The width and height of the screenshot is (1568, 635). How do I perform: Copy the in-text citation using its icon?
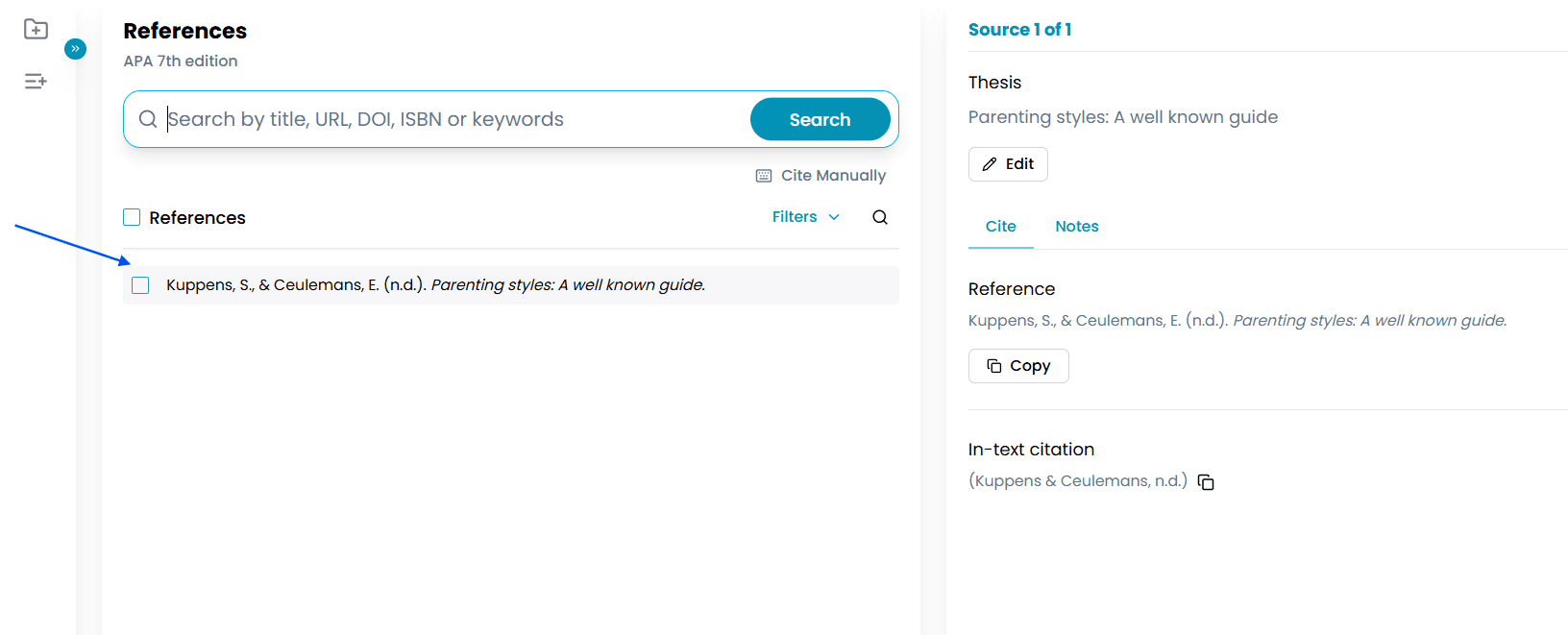(x=1206, y=482)
